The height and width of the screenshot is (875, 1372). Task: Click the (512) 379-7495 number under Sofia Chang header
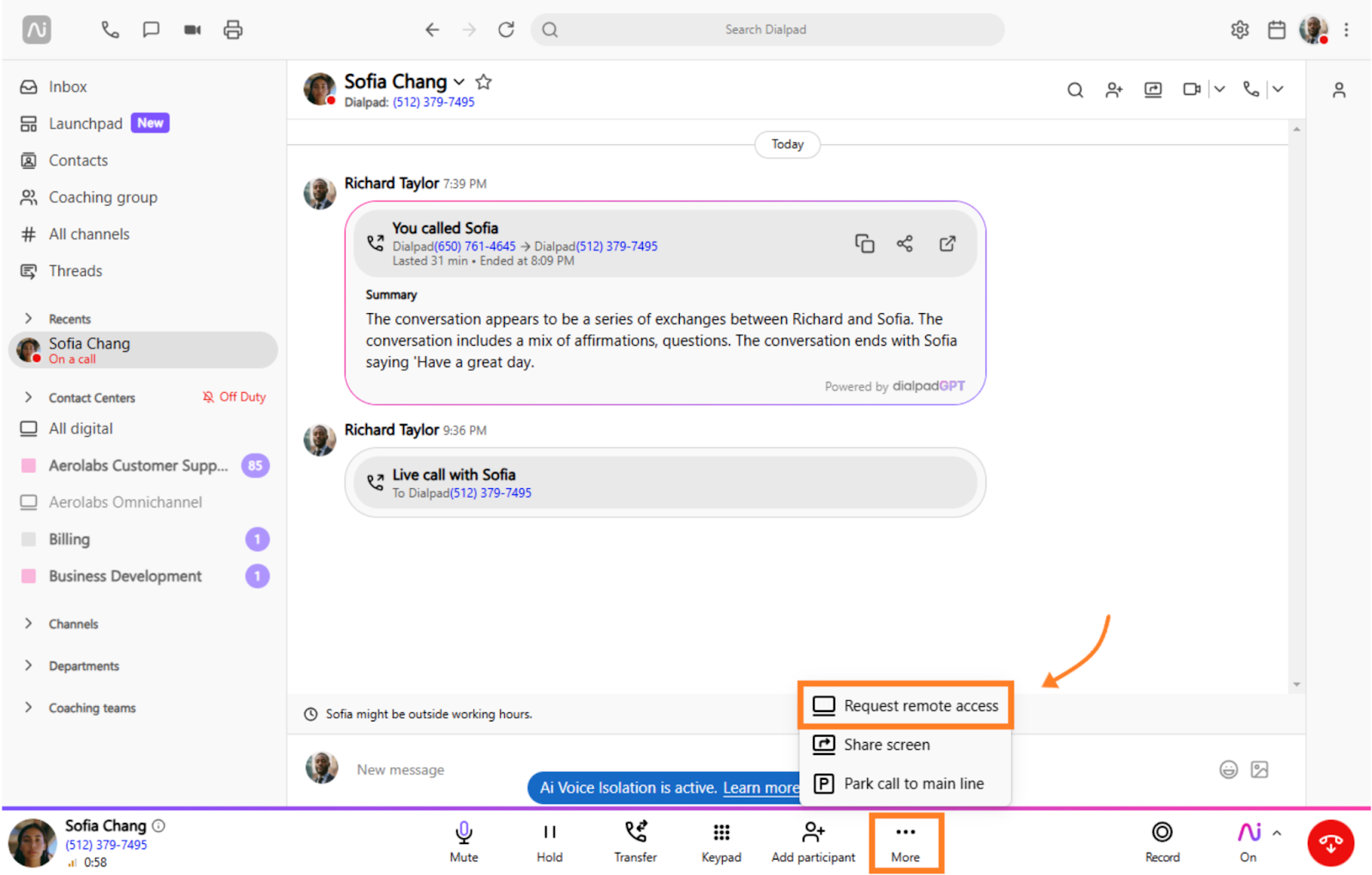coord(434,102)
